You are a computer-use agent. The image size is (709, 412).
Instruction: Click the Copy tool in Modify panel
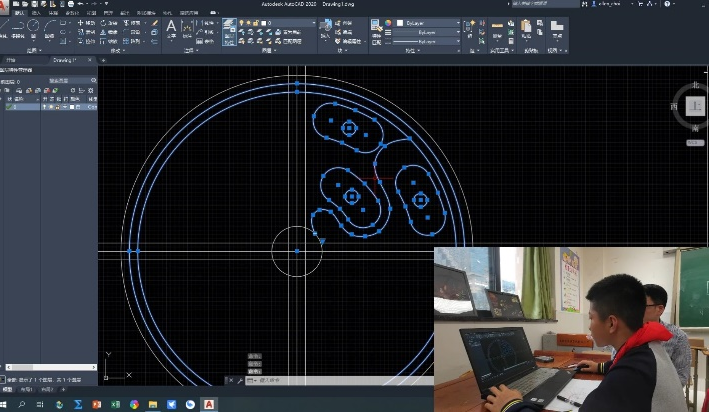[x=86, y=32]
